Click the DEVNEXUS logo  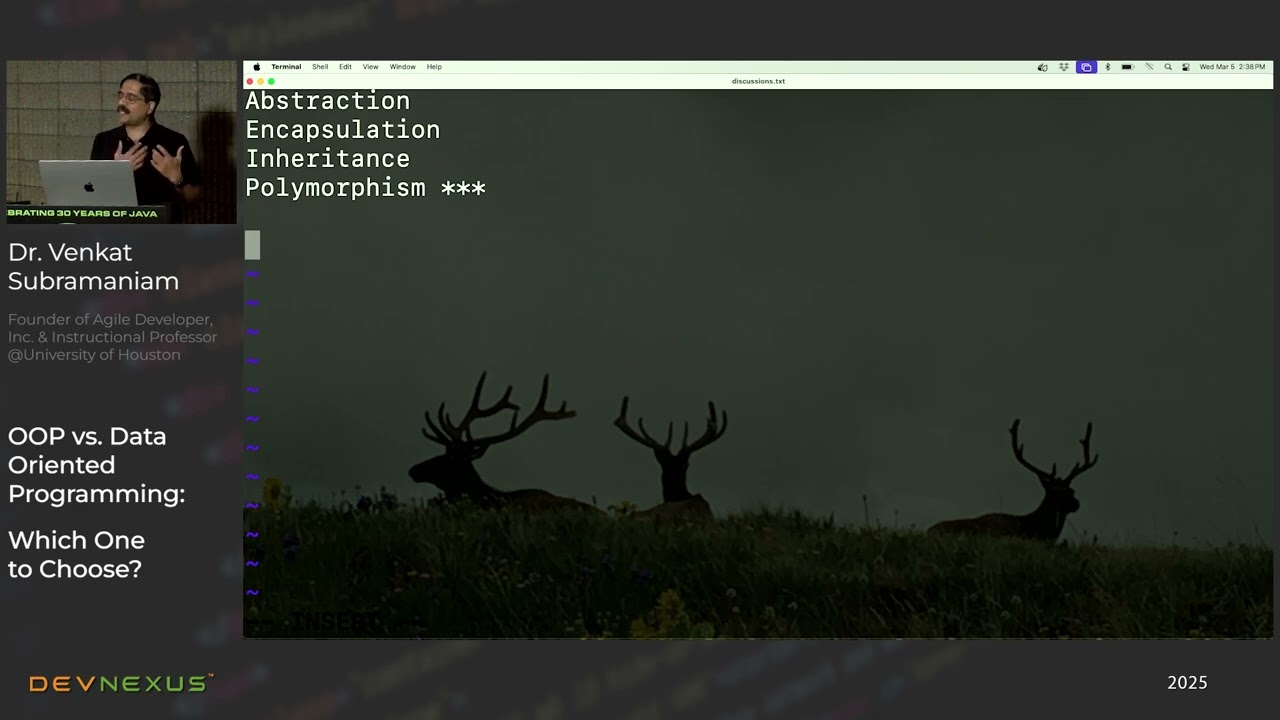[121, 684]
